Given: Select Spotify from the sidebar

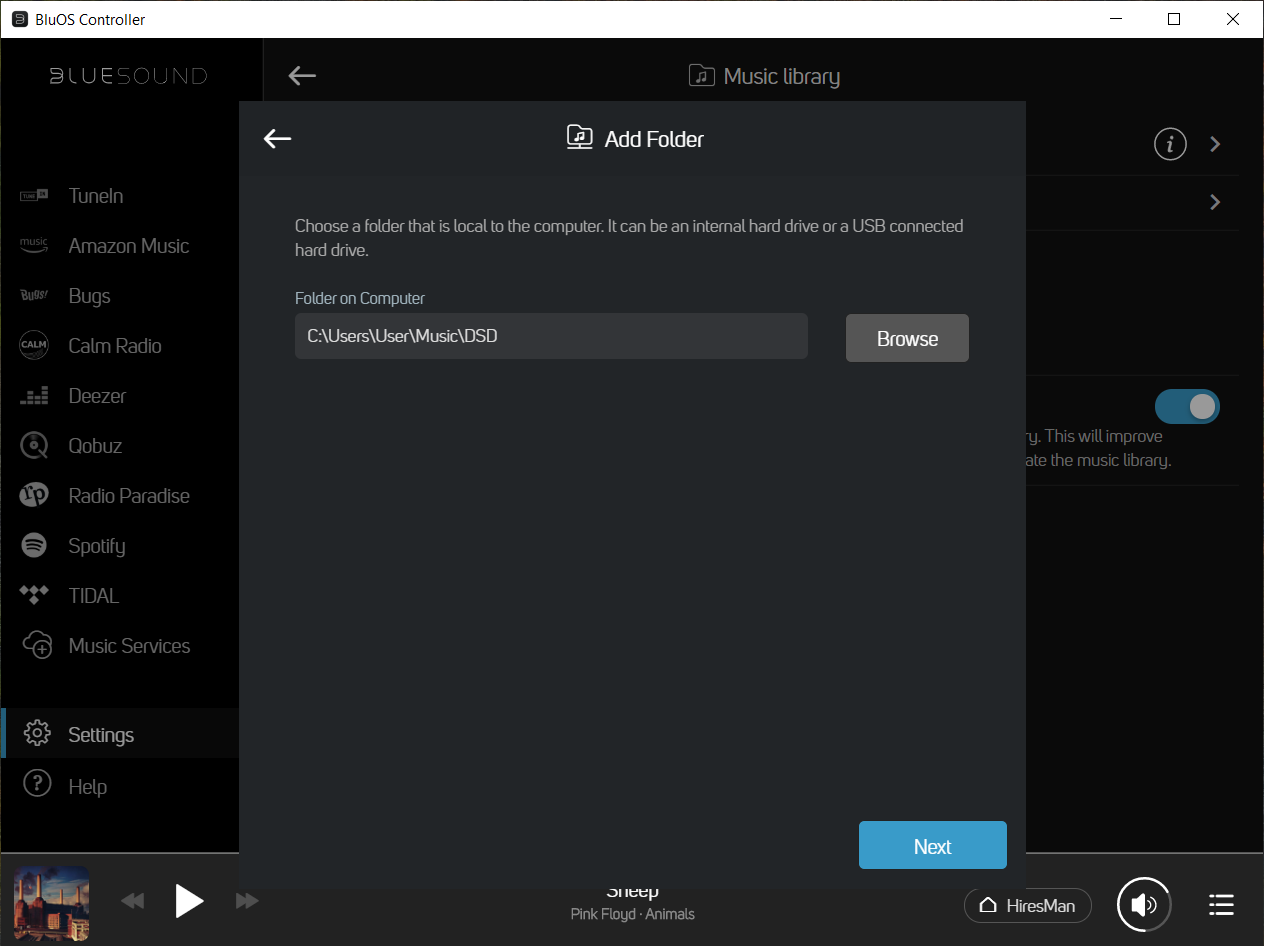Looking at the screenshot, I should point(96,546).
